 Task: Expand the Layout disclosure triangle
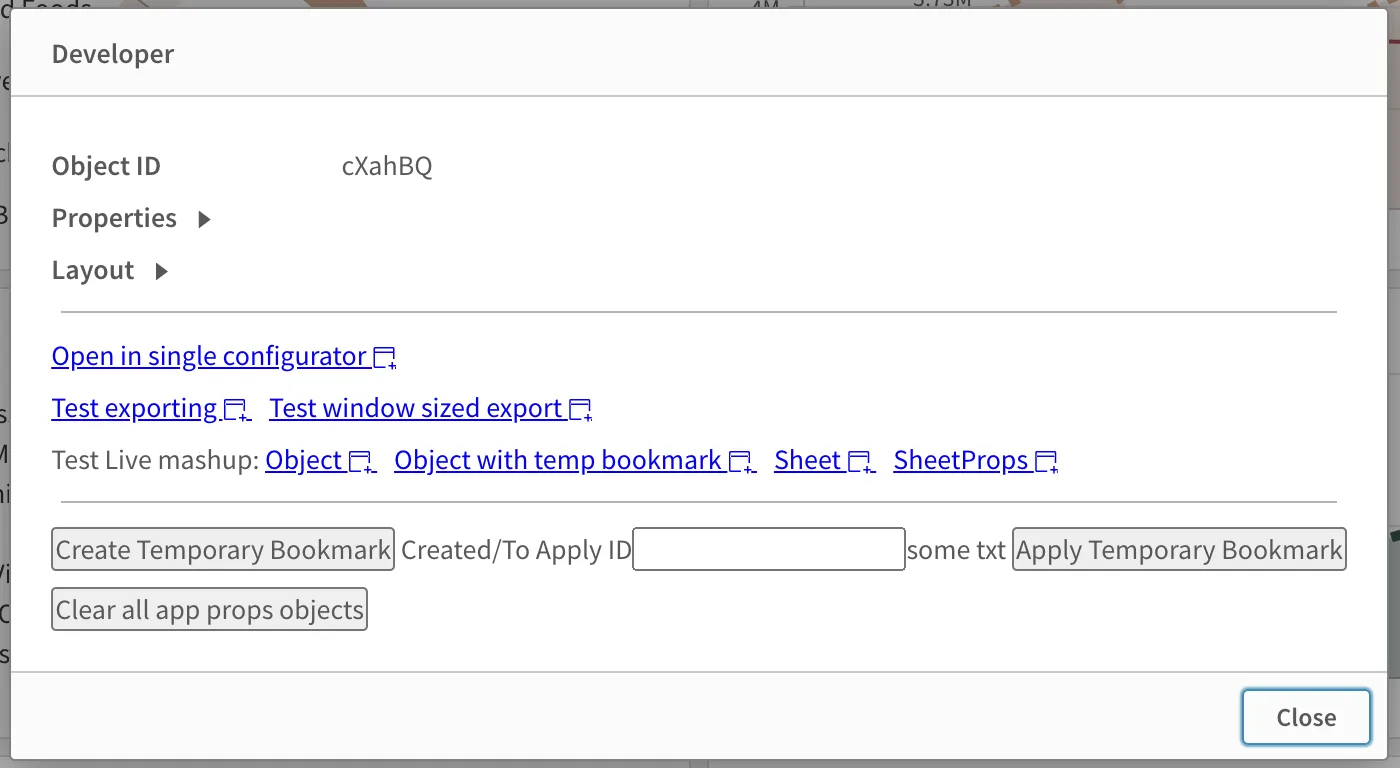[x=161, y=271]
